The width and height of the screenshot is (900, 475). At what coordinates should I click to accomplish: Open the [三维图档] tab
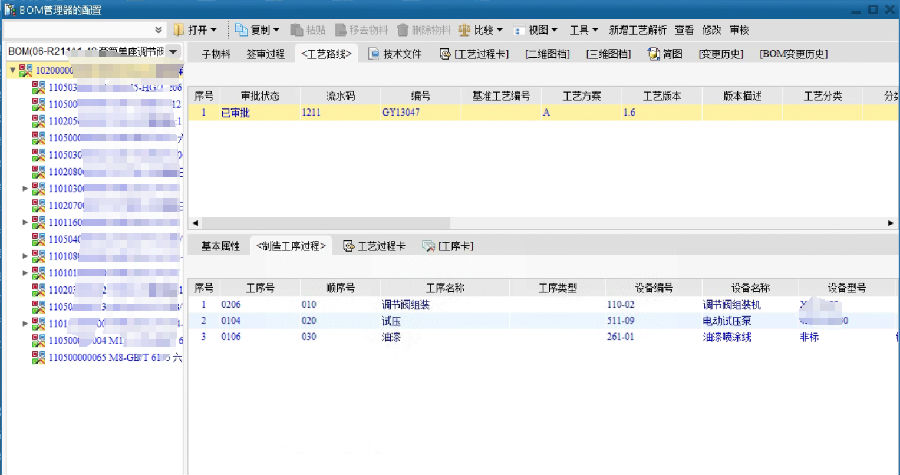[608, 54]
